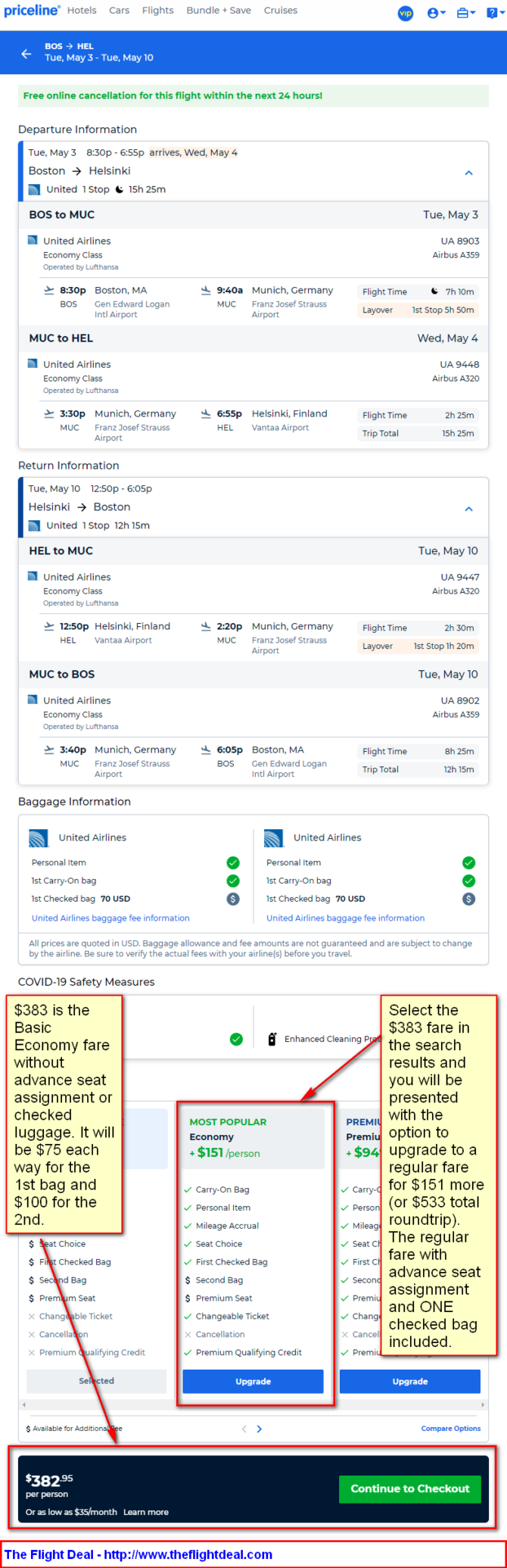Open the My Trips suitcase dropdown
Viewport: 507px width, 1568px height.
click(x=466, y=13)
